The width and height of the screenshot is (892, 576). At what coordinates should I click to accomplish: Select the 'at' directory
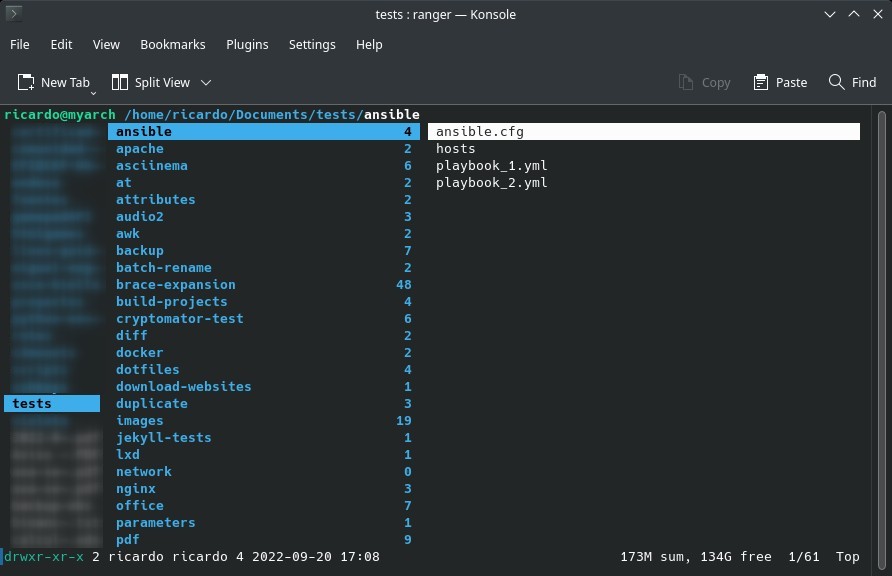[264, 183]
